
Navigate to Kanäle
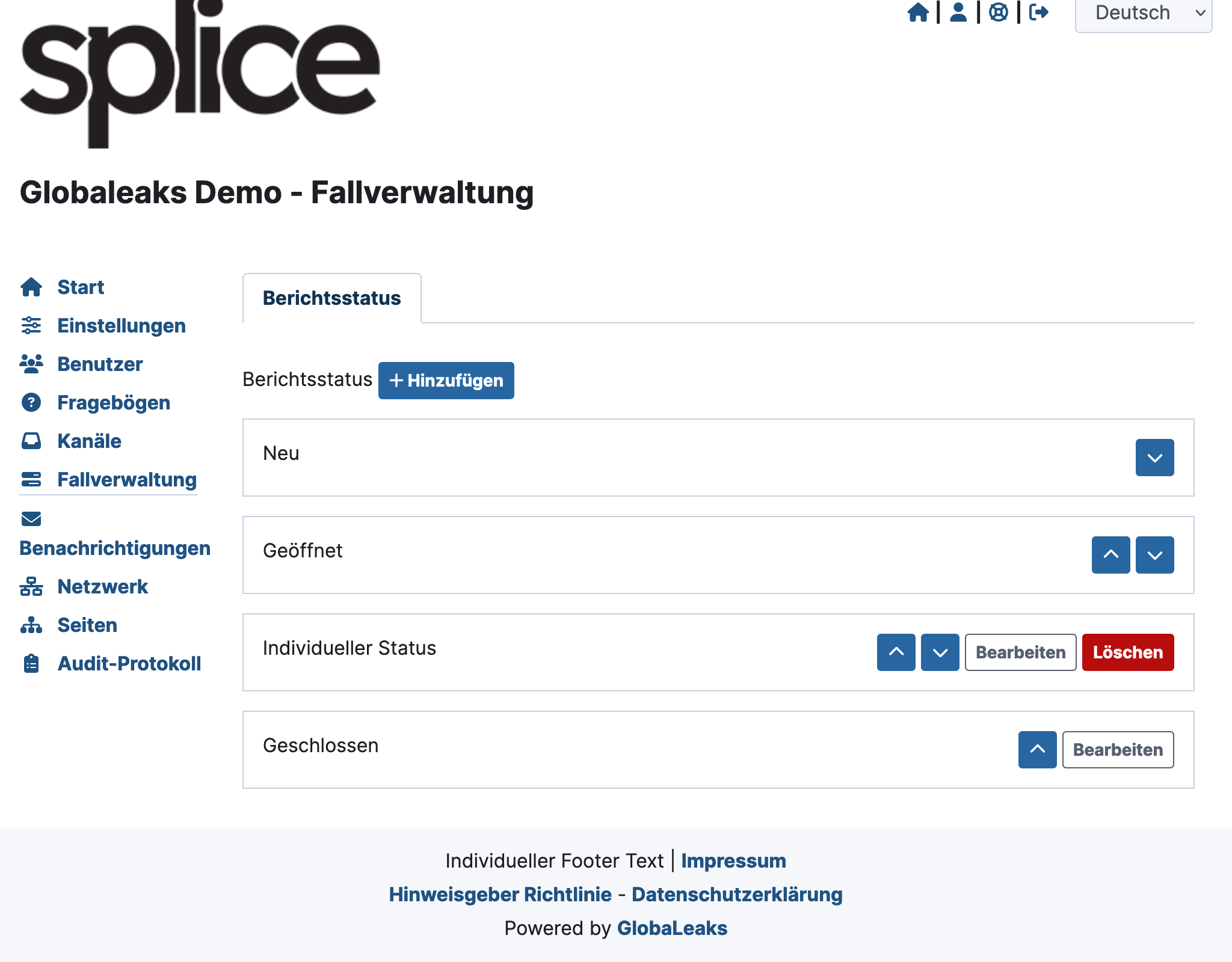89,441
